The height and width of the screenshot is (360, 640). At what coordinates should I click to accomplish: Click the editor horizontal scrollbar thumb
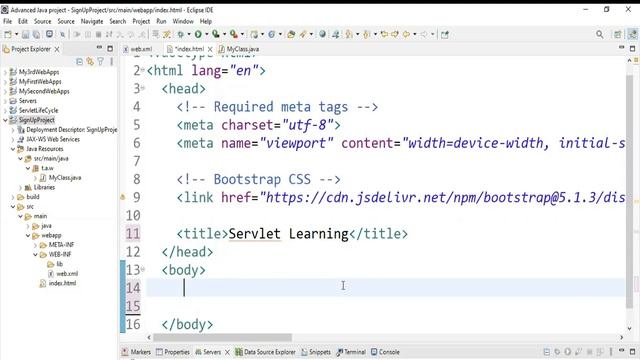coord(222,338)
